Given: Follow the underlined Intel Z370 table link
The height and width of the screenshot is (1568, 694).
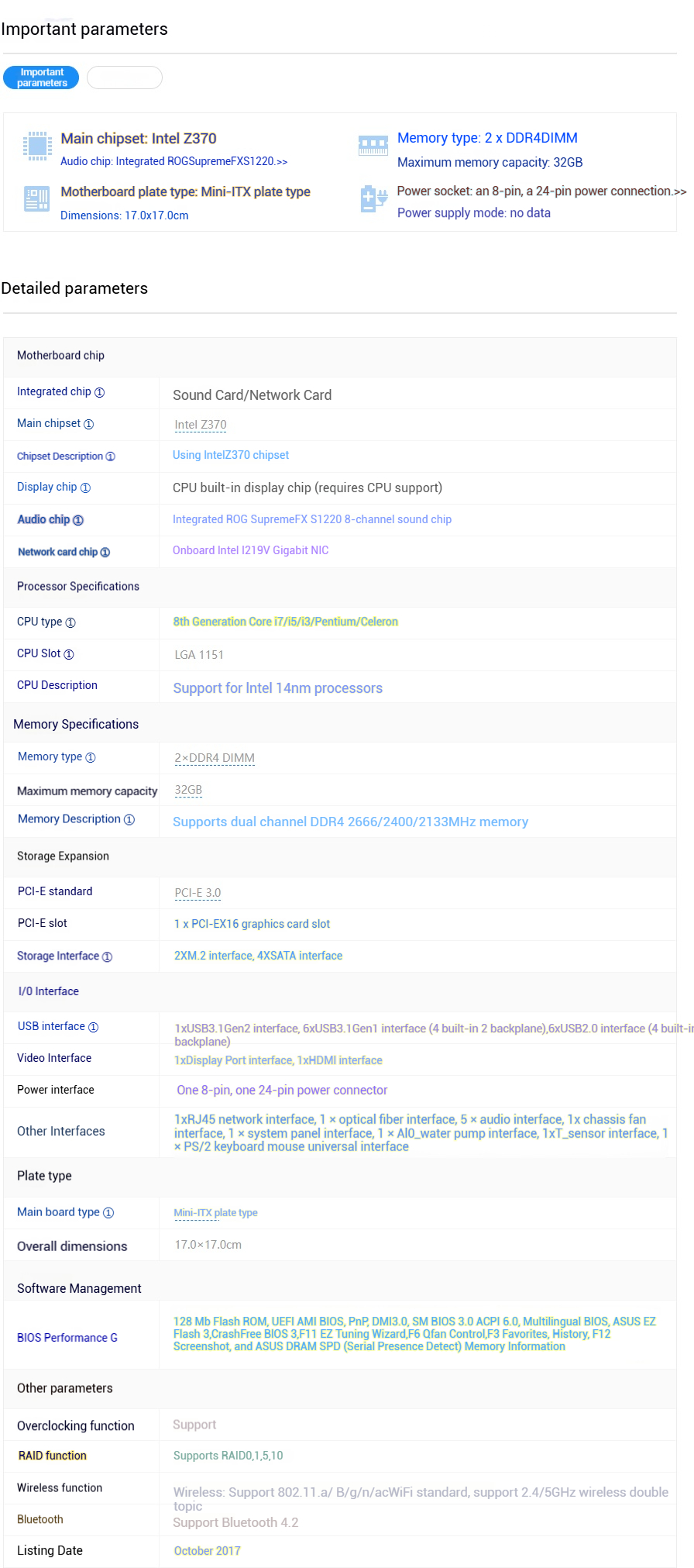Looking at the screenshot, I should pyautogui.click(x=201, y=425).
